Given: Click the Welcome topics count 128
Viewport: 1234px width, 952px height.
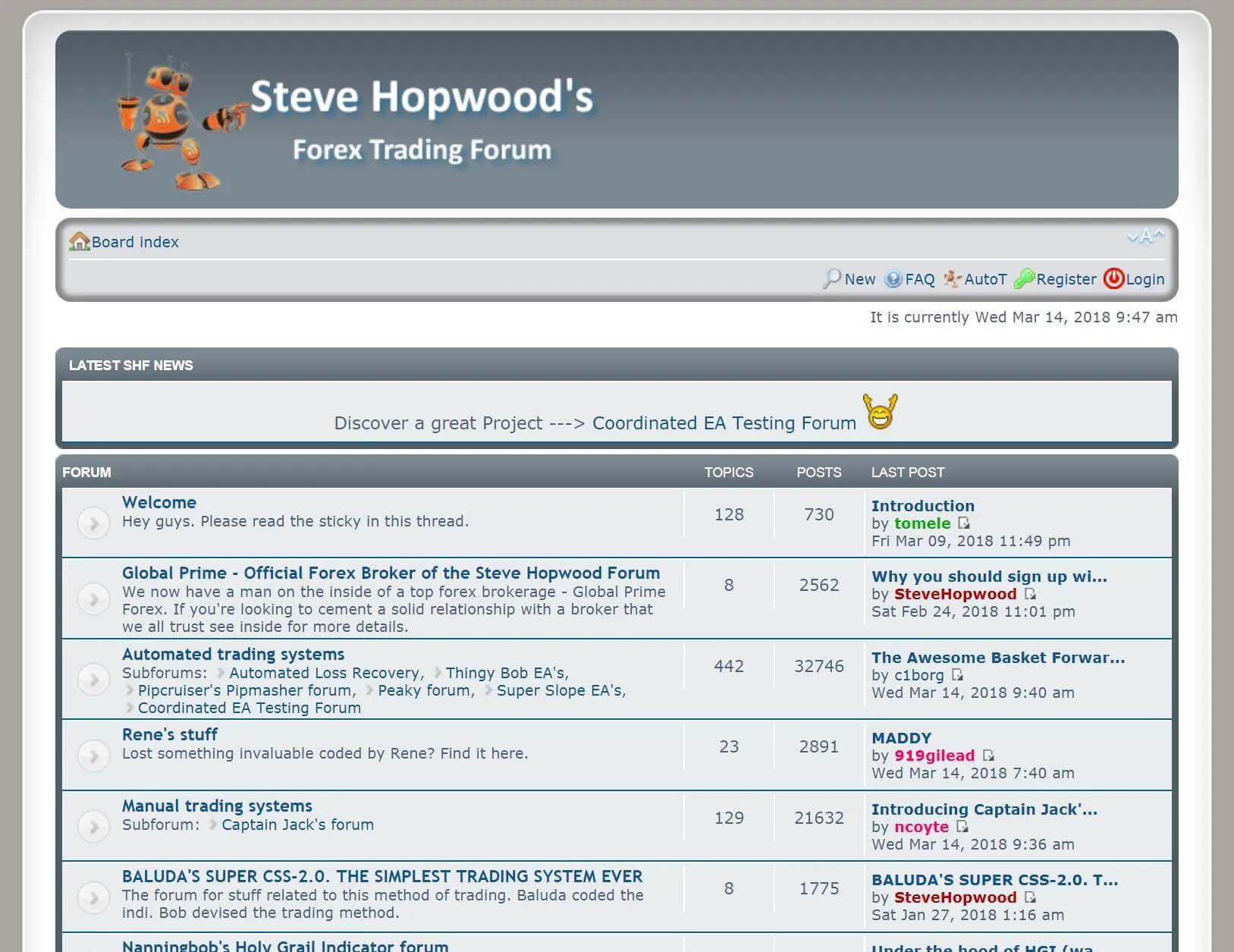Looking at the screenshot, I should pyautogui.click(x=729, y=514).
